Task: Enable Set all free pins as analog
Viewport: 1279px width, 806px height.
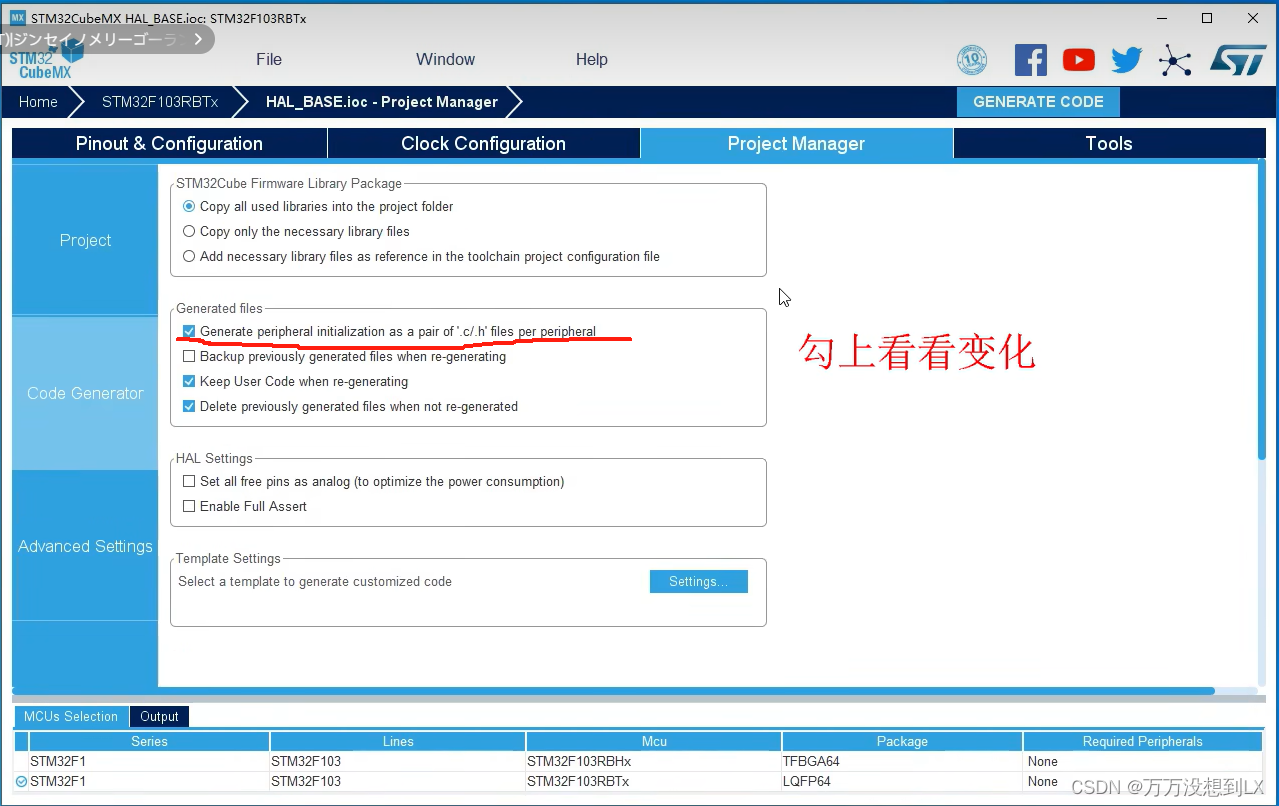Action: pyautogui.click(x=189, y=481)
